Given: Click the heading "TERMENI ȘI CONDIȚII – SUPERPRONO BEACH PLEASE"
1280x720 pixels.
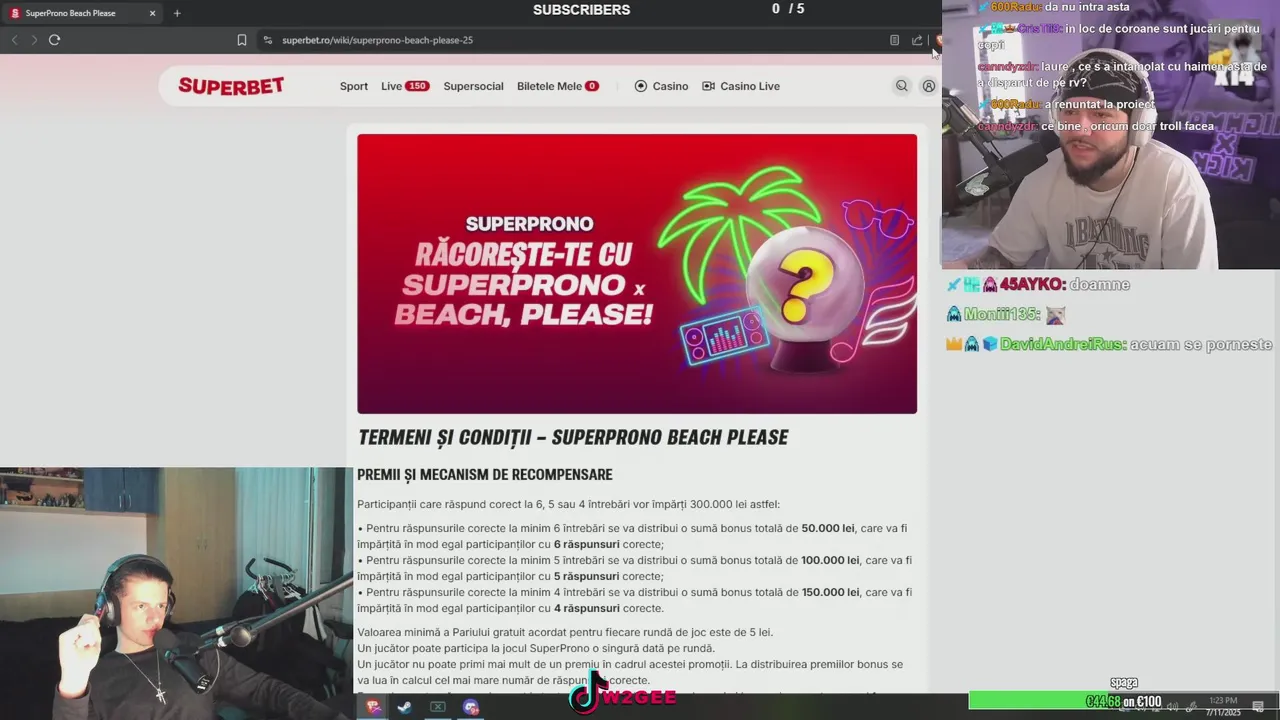Looking at the screenshot, I should coord(573,438).
